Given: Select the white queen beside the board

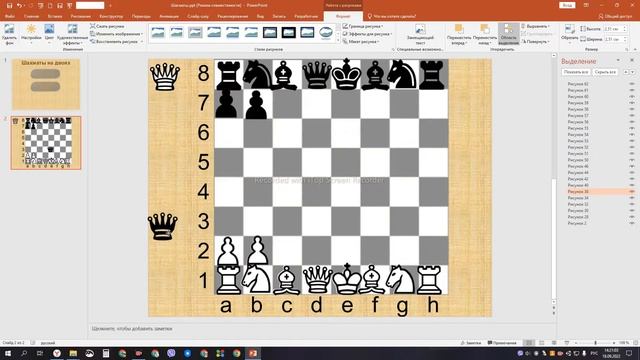Looking at the screenshot, I should click(x=165, y=77).
